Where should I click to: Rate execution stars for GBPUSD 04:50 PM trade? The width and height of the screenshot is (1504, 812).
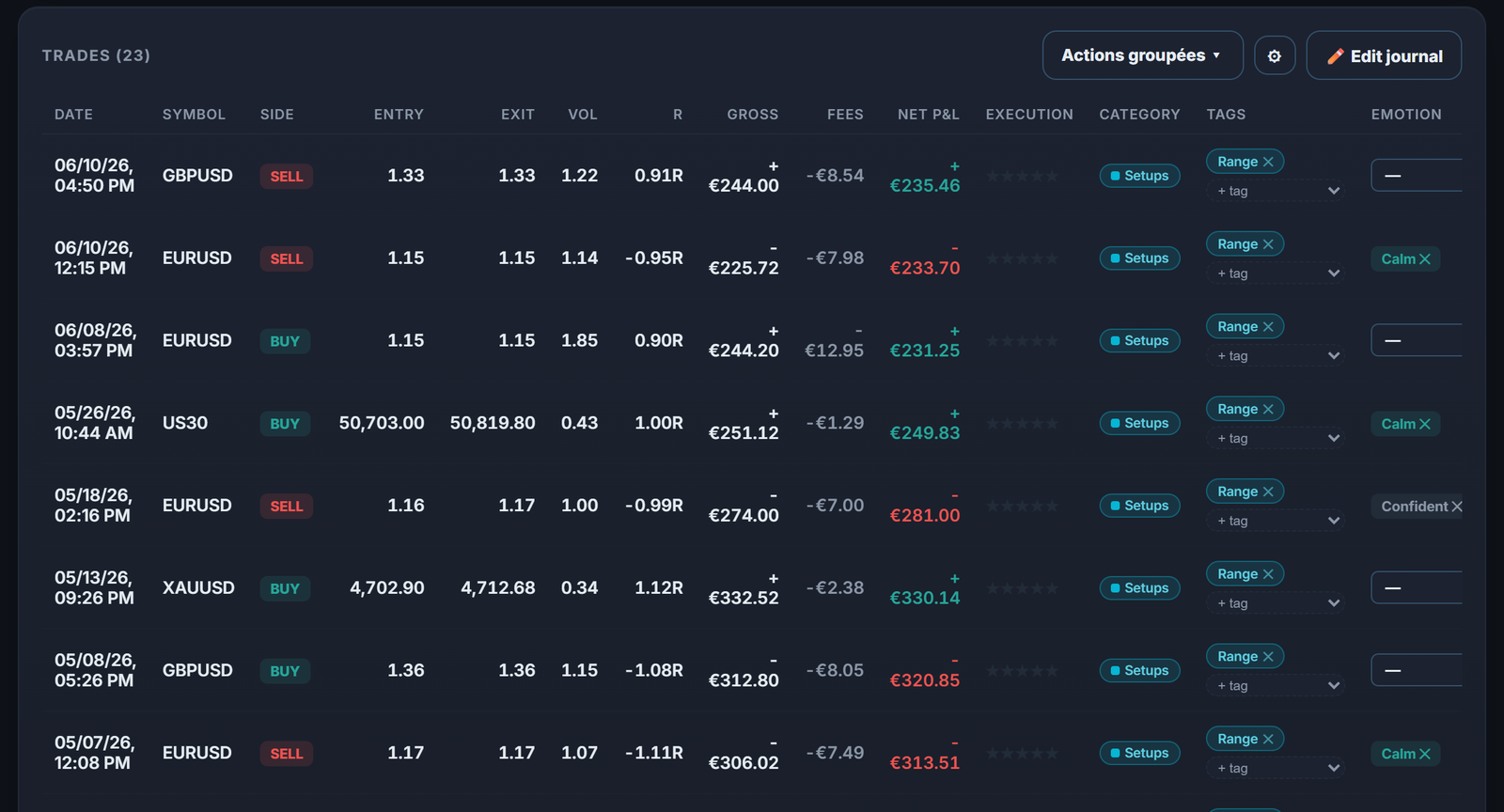(1023, 176)
